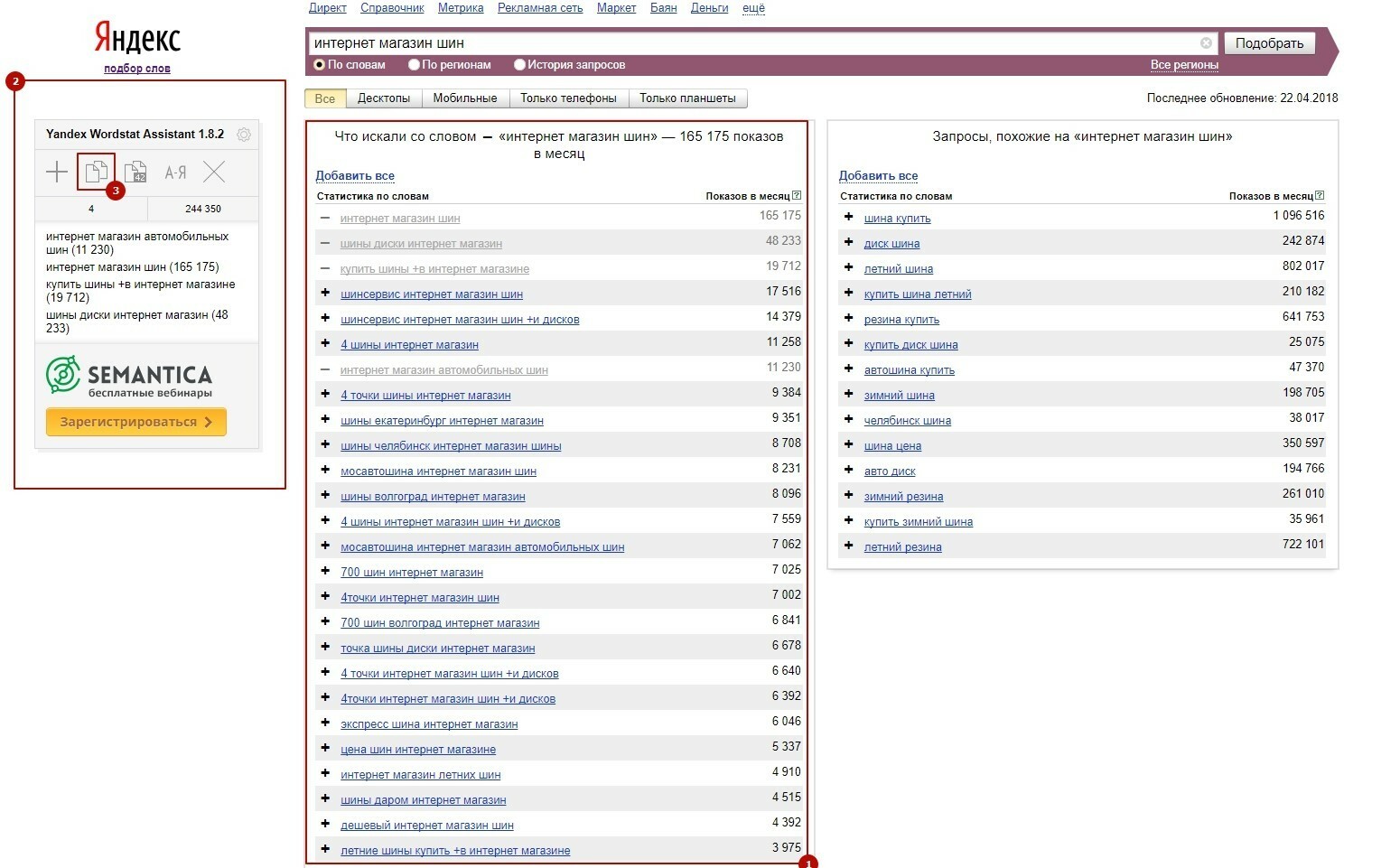Remove 'интернет магазин шин' with its minus icon
Screen dimensions: 1400x868
tap(325, 218)
